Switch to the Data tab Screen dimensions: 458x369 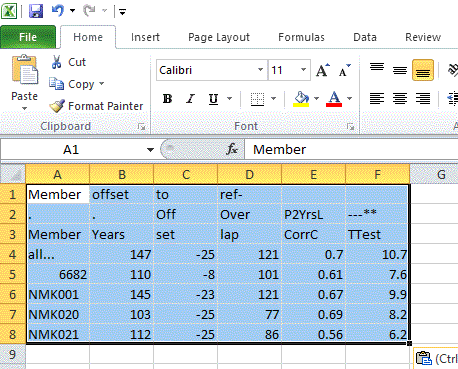pos(365,37)
